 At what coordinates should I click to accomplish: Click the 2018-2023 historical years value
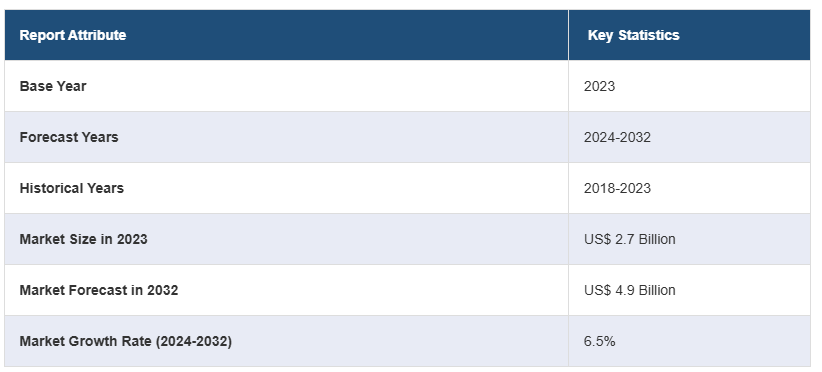(617, 188)
